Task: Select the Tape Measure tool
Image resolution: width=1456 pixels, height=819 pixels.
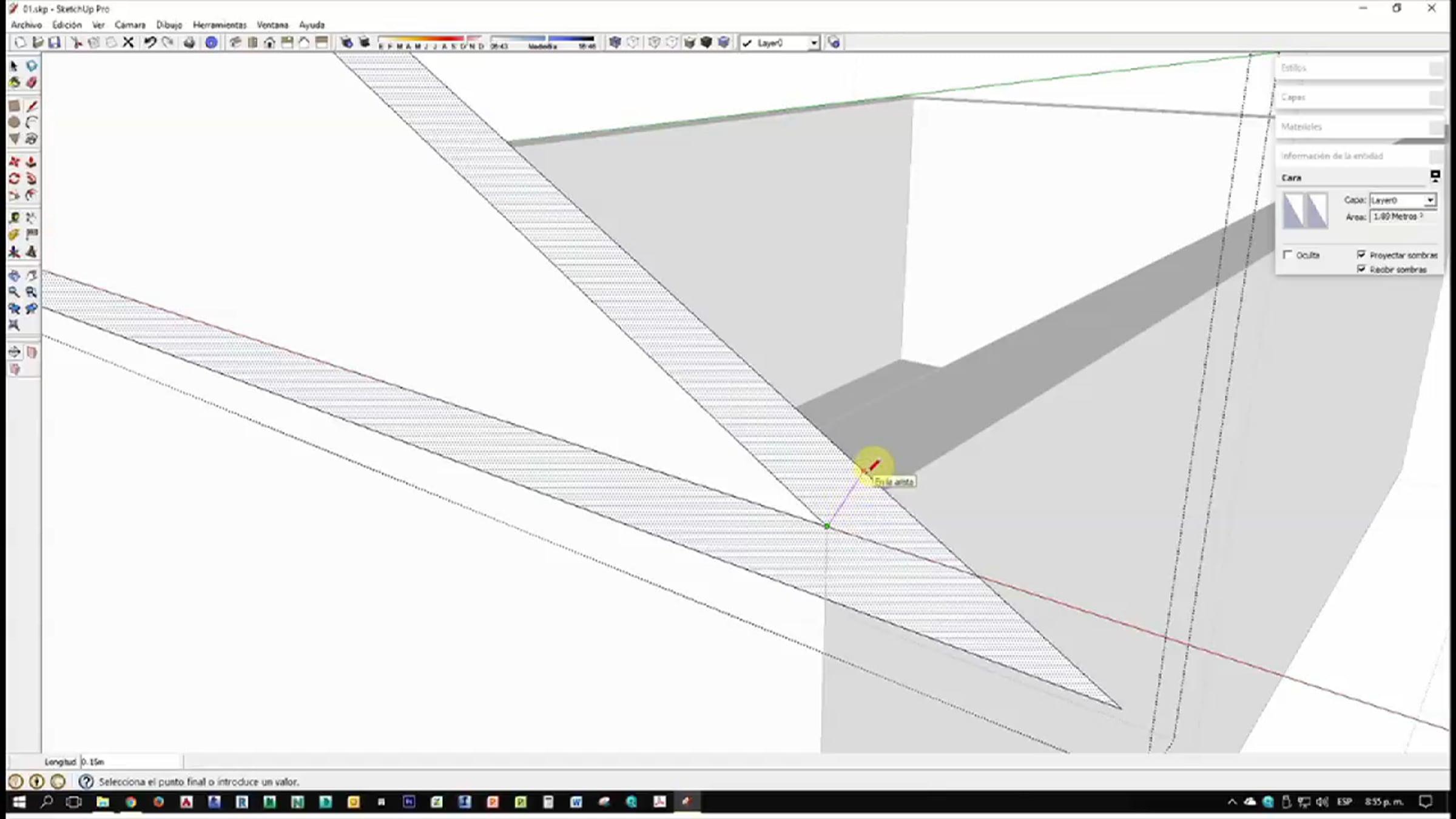Action: pyautogui.click(x=15, y=218)
